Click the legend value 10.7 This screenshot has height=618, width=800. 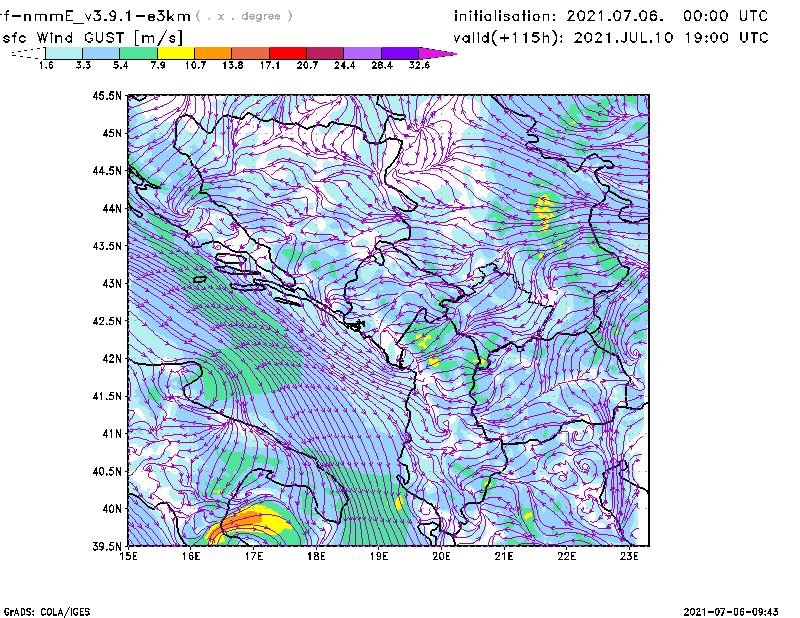click(195, 65)
